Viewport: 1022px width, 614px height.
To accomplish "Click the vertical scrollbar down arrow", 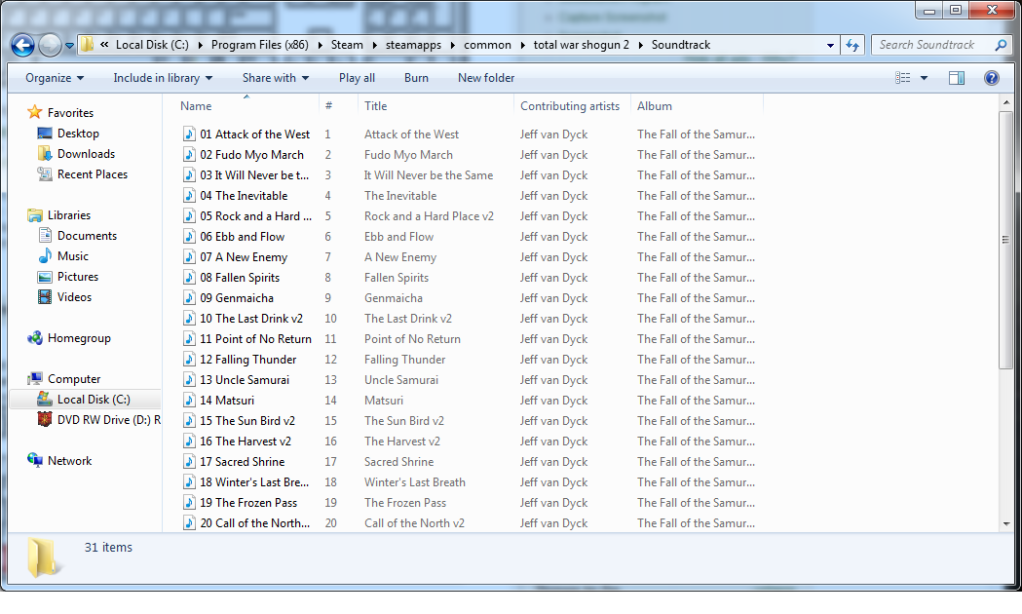I will click(1005, 523).
